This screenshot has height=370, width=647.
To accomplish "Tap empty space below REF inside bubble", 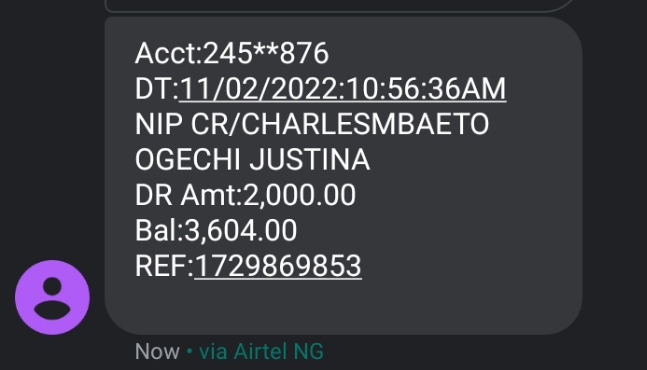I will [x=342, y=307].
